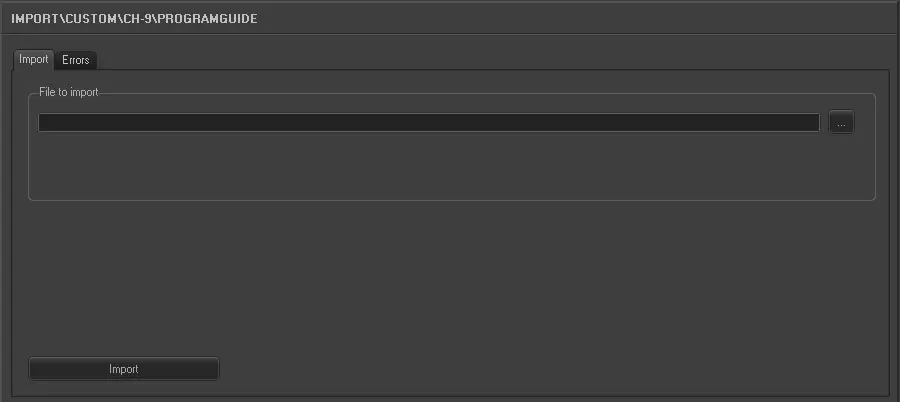Start the program guide import
The width and height of the screenshot is (900, 402).
[124, 369]
